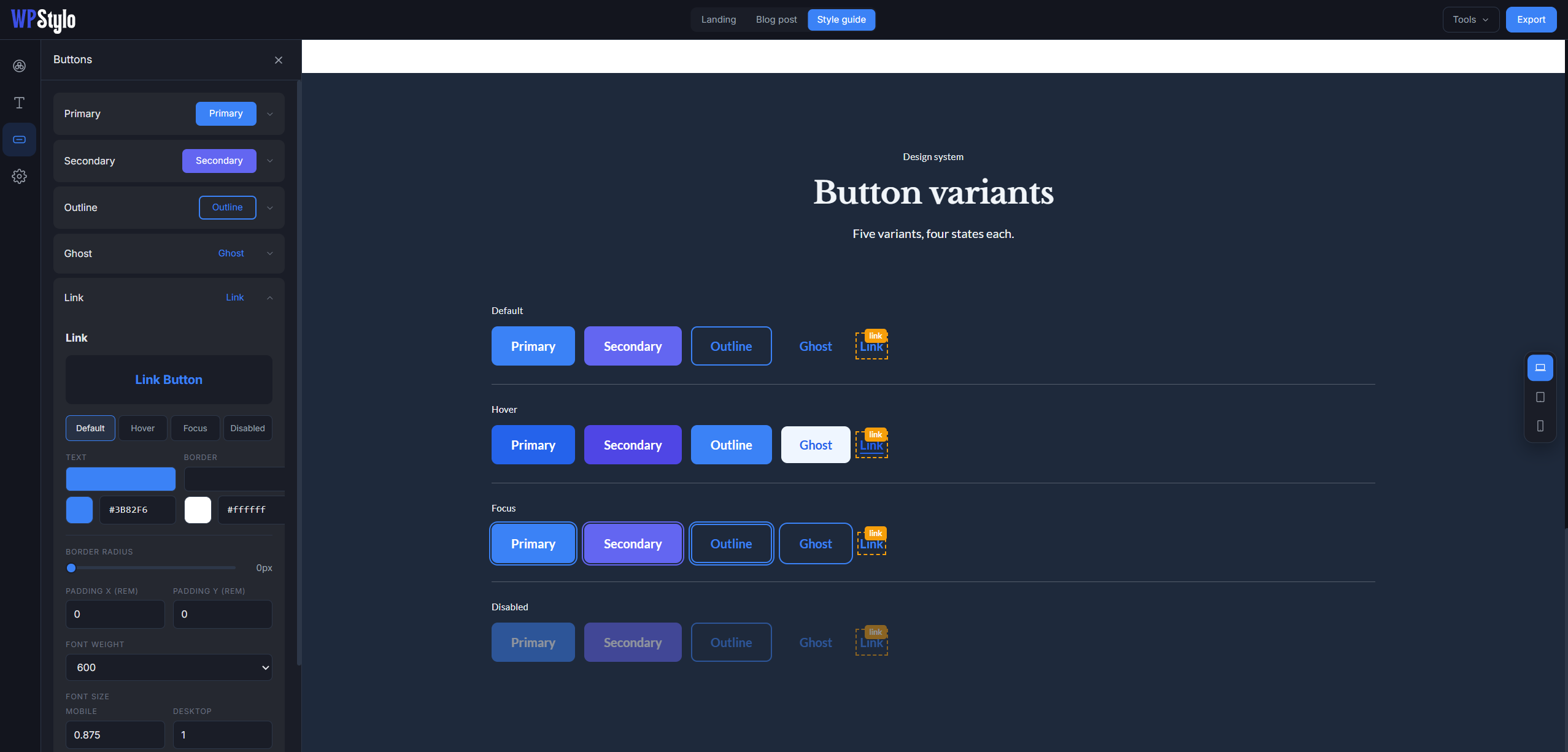This screenshot has width=1568, height=752.
Task: Click the small blue text color swatch
Action: click(79, 510)
